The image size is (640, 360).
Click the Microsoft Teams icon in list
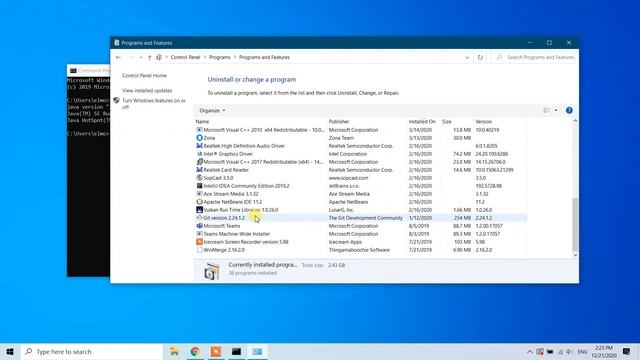[199, 226]
